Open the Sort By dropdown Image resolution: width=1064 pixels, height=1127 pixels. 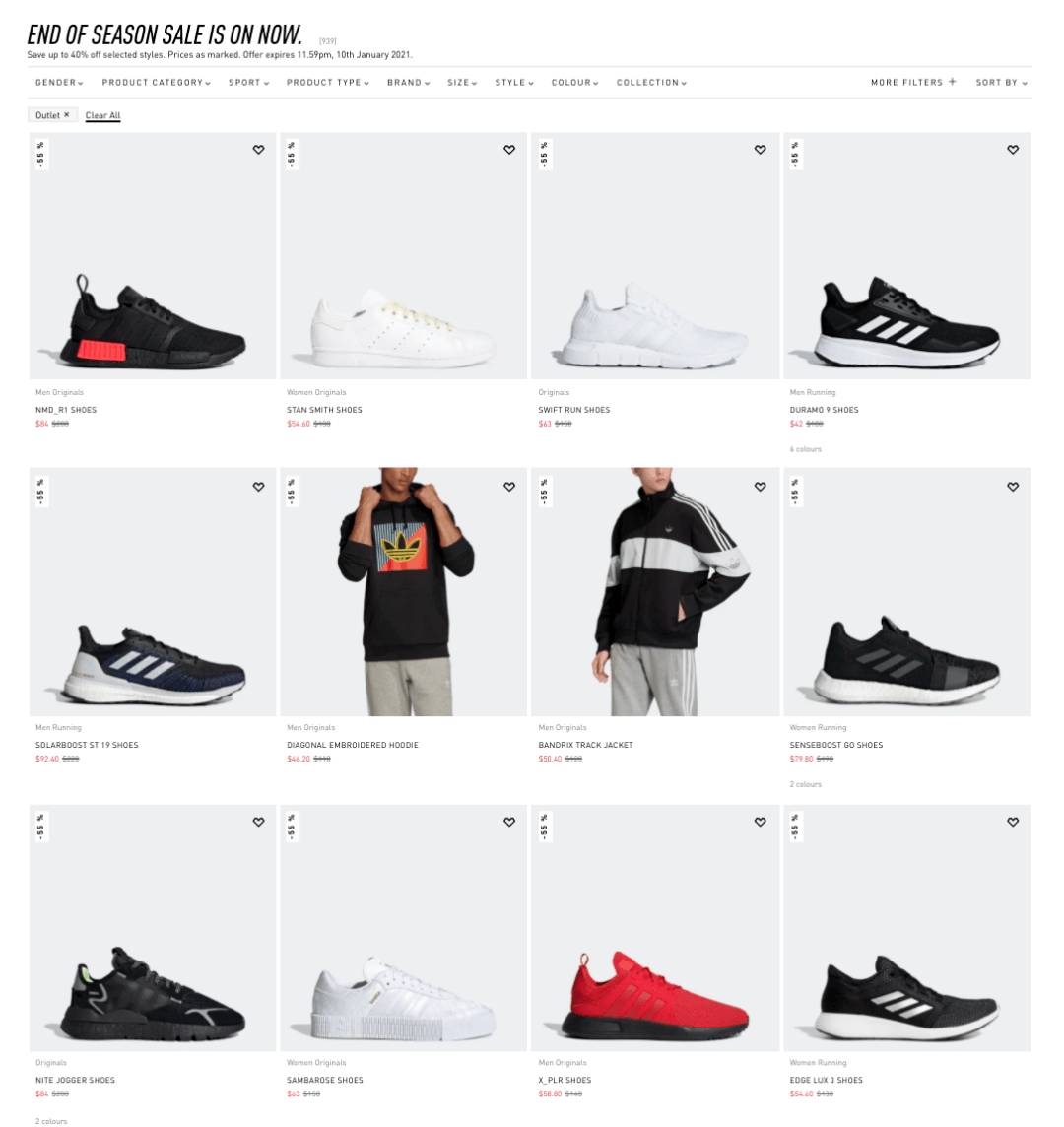point(1002,83)
